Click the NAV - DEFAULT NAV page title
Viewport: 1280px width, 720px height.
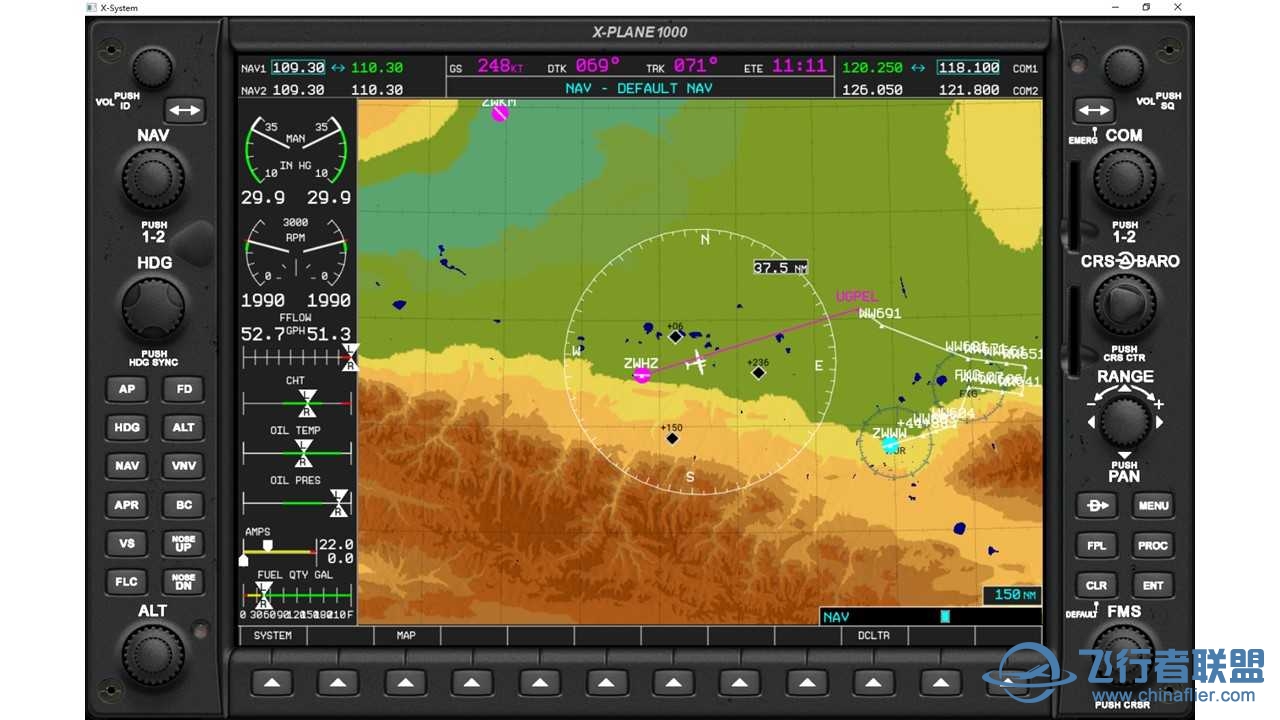click(639, 88)
